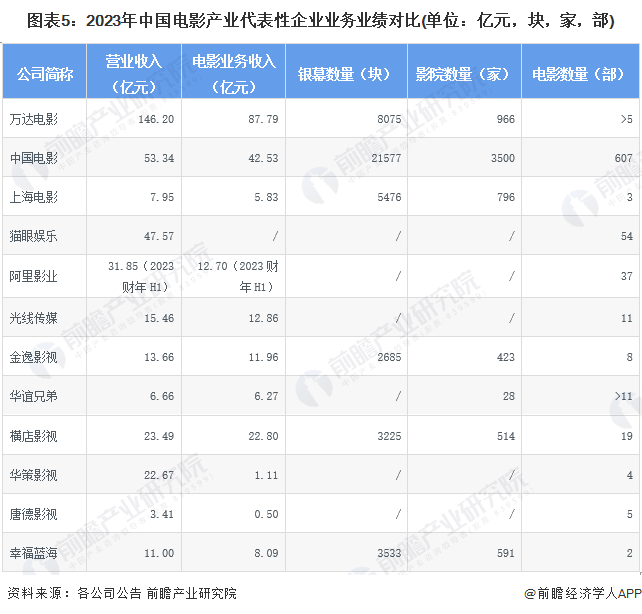Viewport: 642px width, 614px height.
Task: Click revenue value 3.41
Action: click(x=162, y=514)
